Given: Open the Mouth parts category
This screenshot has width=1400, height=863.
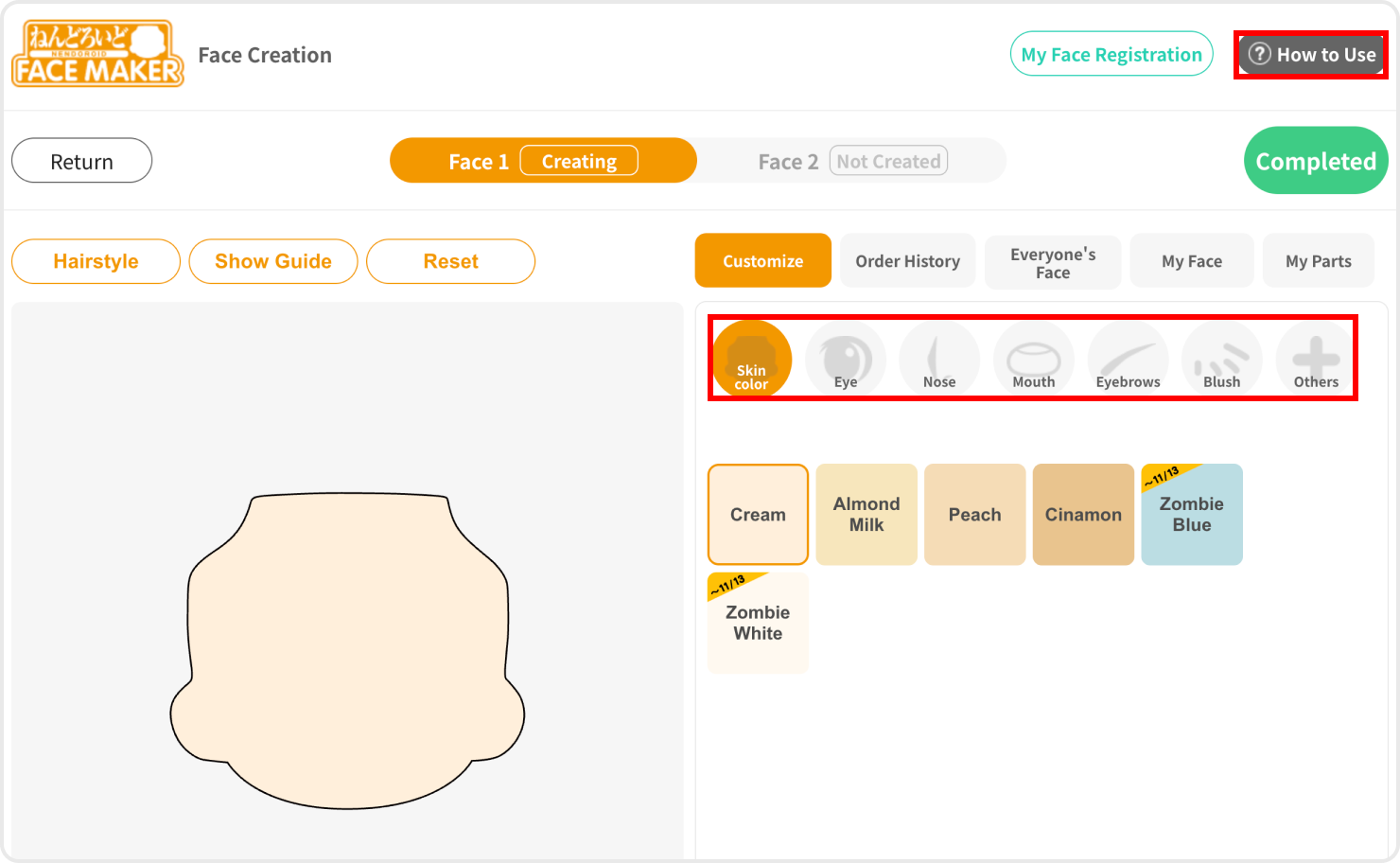Looking at the screenshot, I should tap(1033, 360).
